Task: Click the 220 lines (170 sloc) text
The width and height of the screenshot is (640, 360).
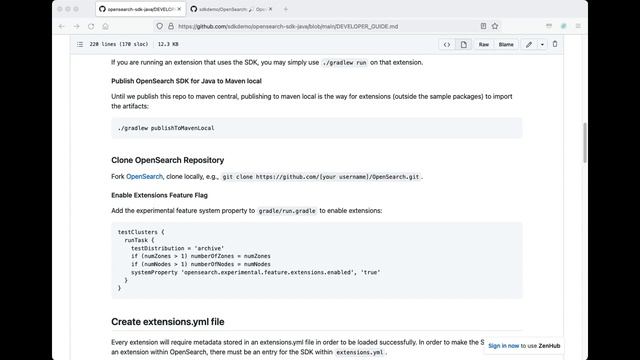Action: 119,44
